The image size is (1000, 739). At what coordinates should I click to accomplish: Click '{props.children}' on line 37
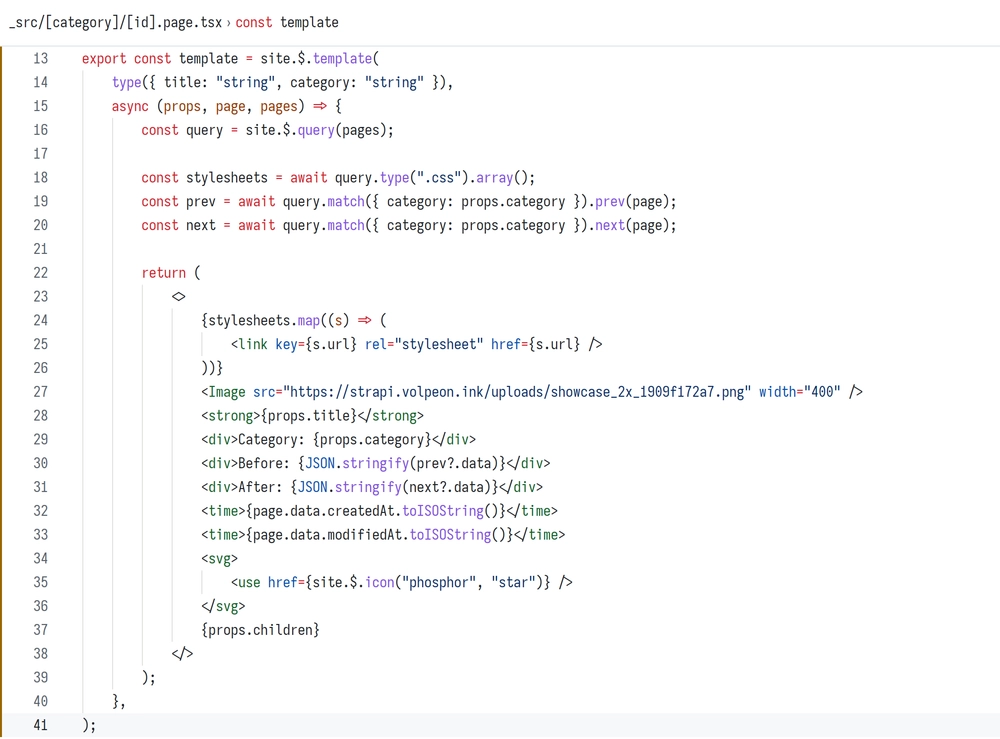(x=260, y=630)
